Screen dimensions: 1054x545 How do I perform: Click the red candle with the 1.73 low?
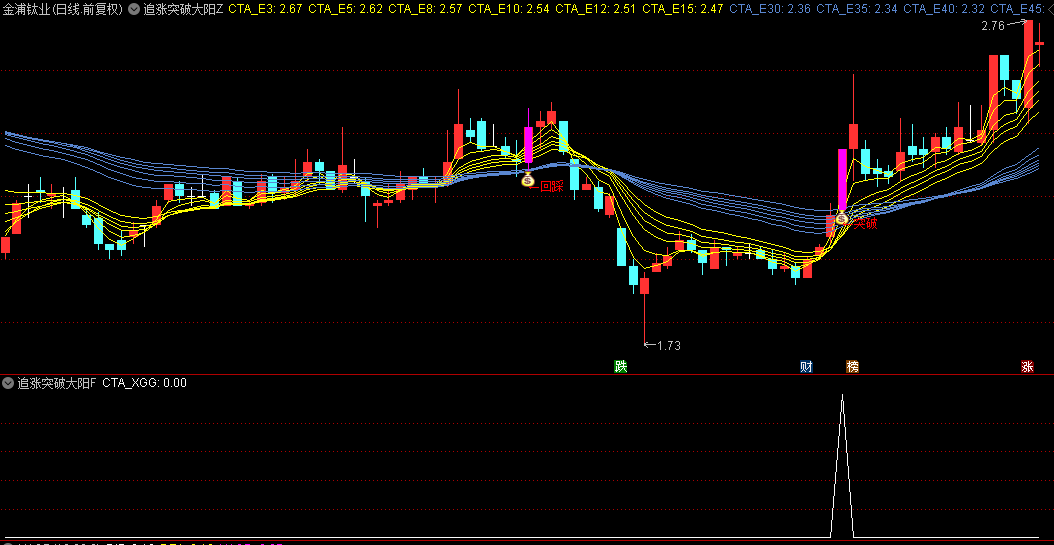[x=644, y=286]
